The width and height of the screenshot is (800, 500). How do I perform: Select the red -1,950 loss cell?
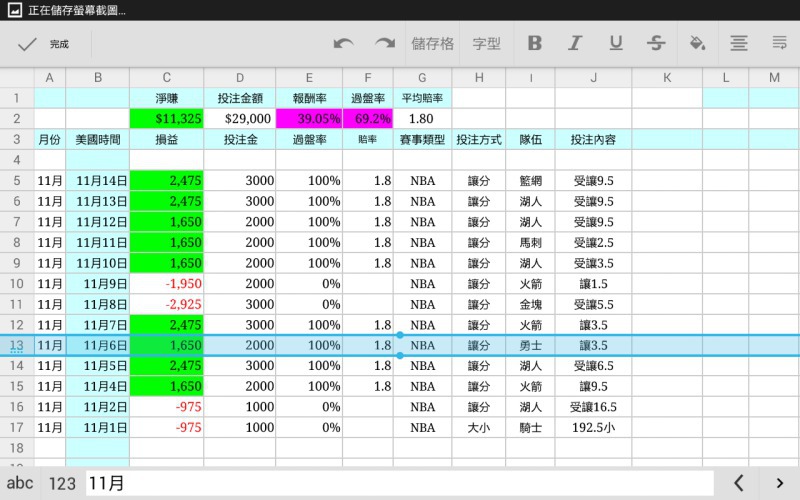166,284
